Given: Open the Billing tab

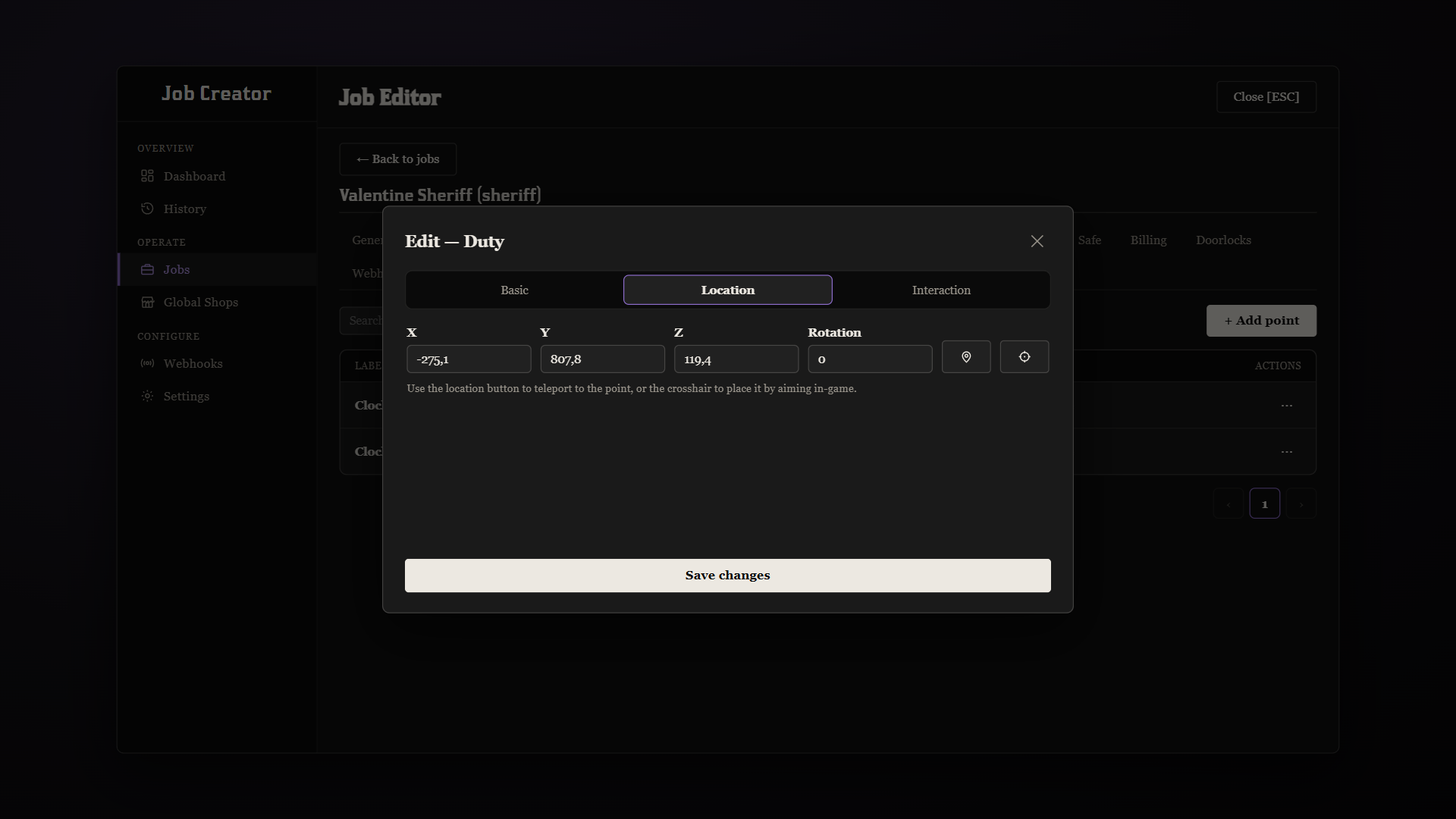Looking at the screenshot, I should click(1148, 240).
